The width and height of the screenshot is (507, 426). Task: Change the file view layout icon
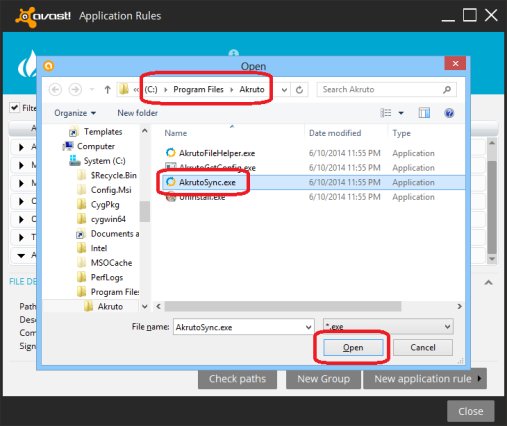click(x=386, y=113)
